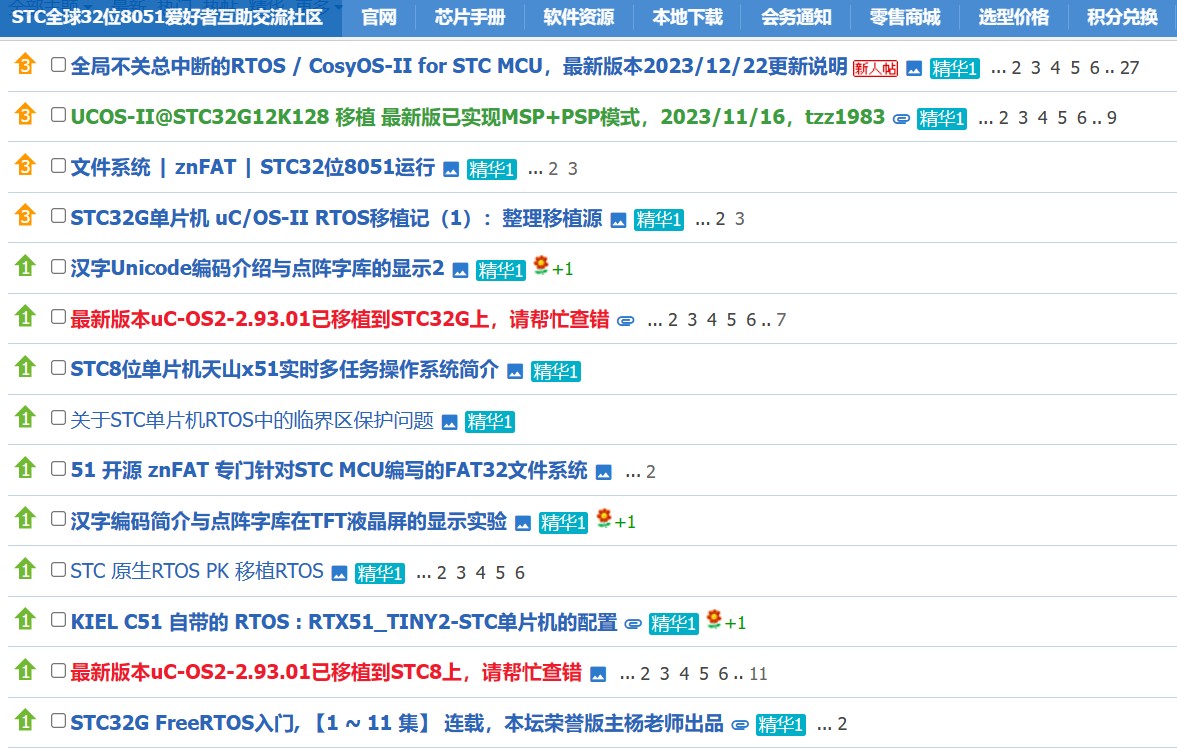
Task: Open the 官网 navigation tab
Action: click(x=379, y=17)
